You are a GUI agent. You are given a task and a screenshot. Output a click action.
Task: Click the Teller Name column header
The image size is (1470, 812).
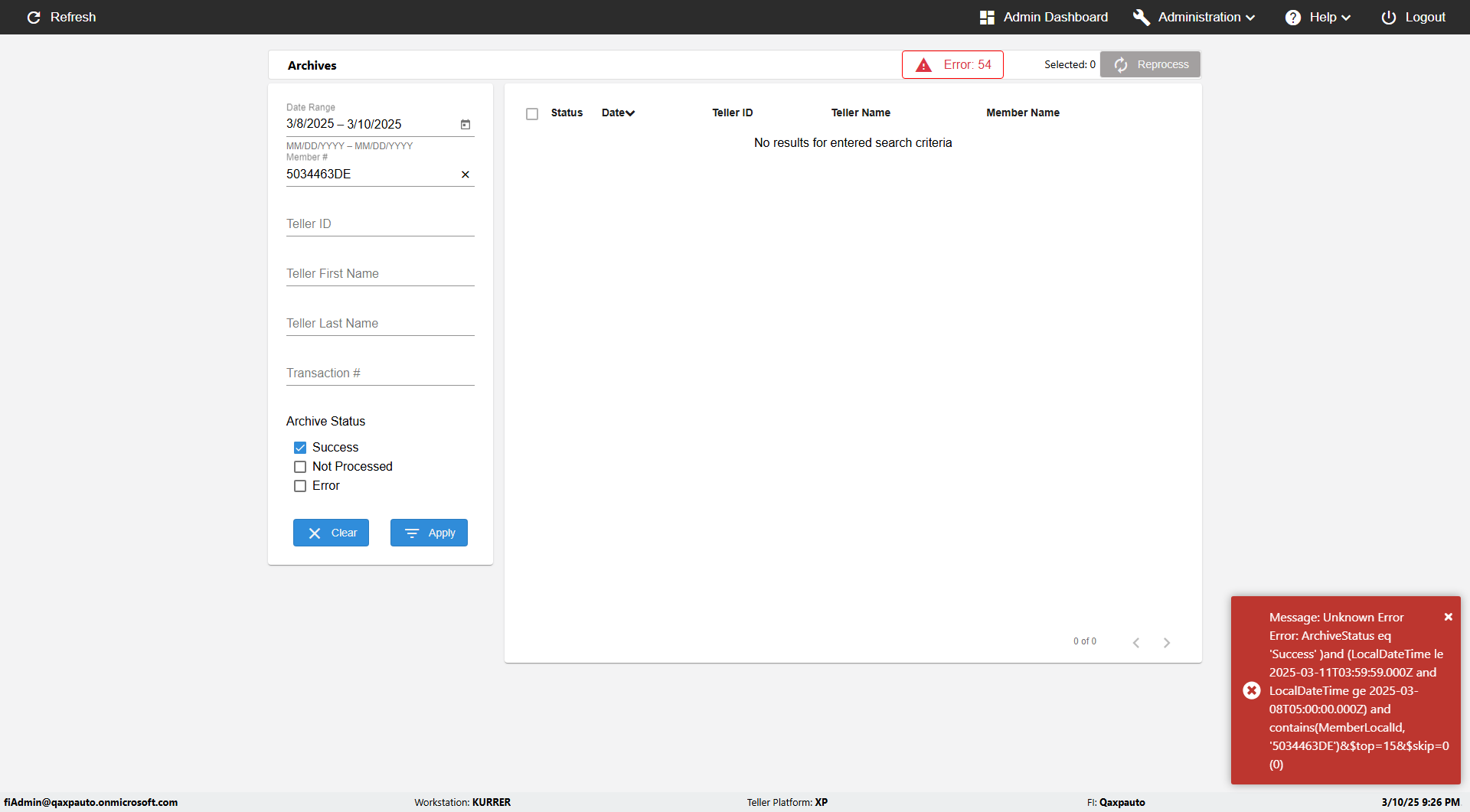pyautogui.click(x=861, y=113)
